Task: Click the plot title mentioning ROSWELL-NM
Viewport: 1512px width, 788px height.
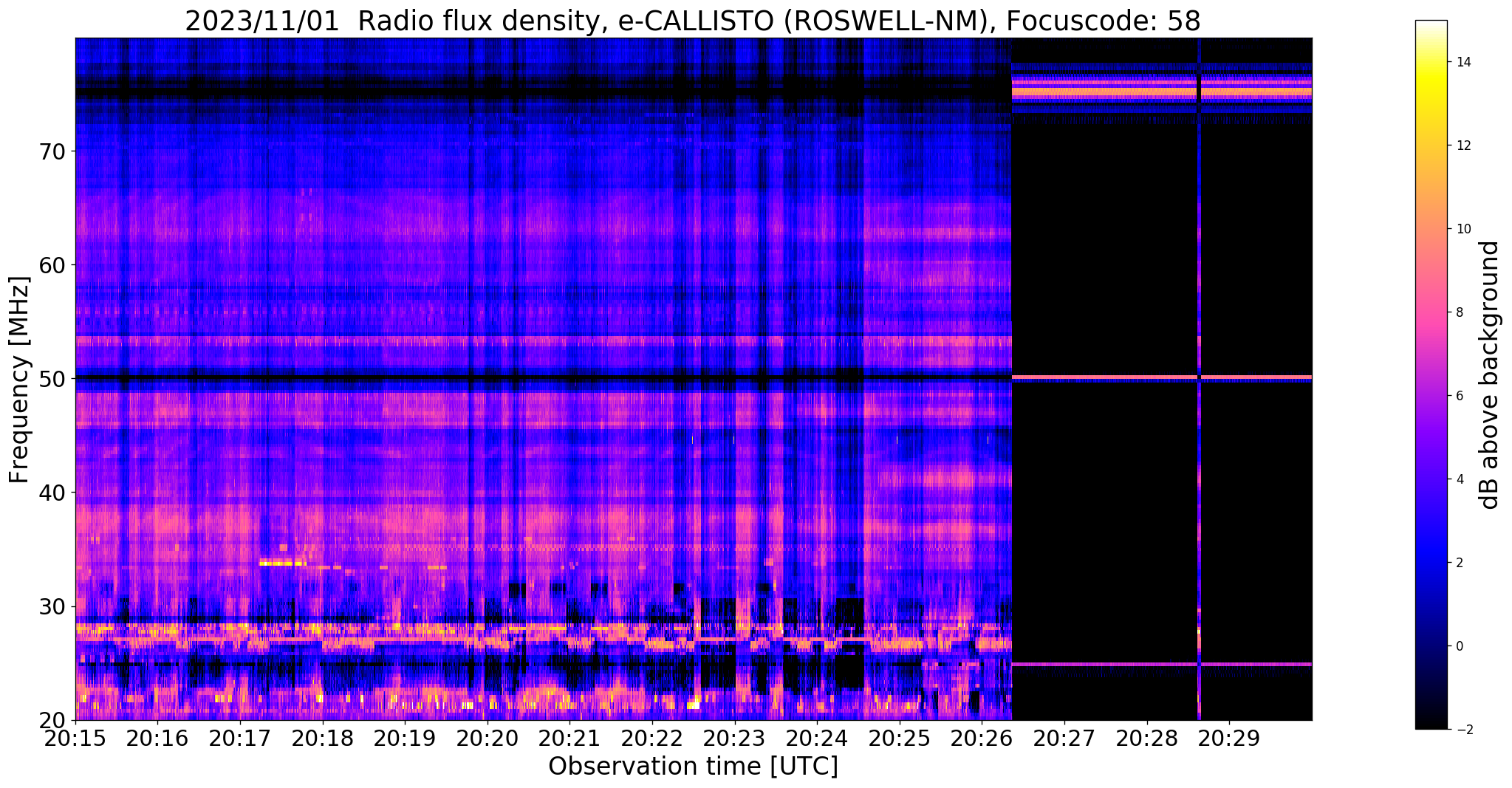Action: 693,21
